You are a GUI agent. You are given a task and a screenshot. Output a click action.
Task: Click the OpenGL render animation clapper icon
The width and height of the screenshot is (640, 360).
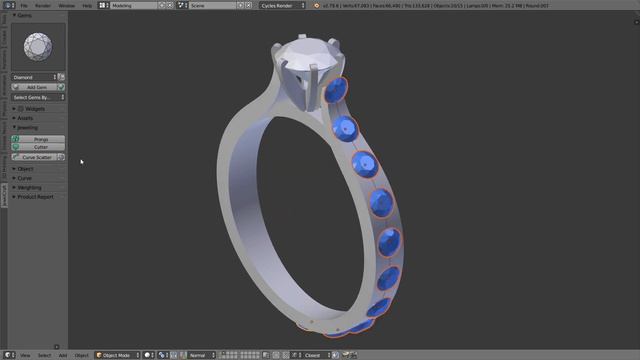pyautogui.click(x=353, y=356)
